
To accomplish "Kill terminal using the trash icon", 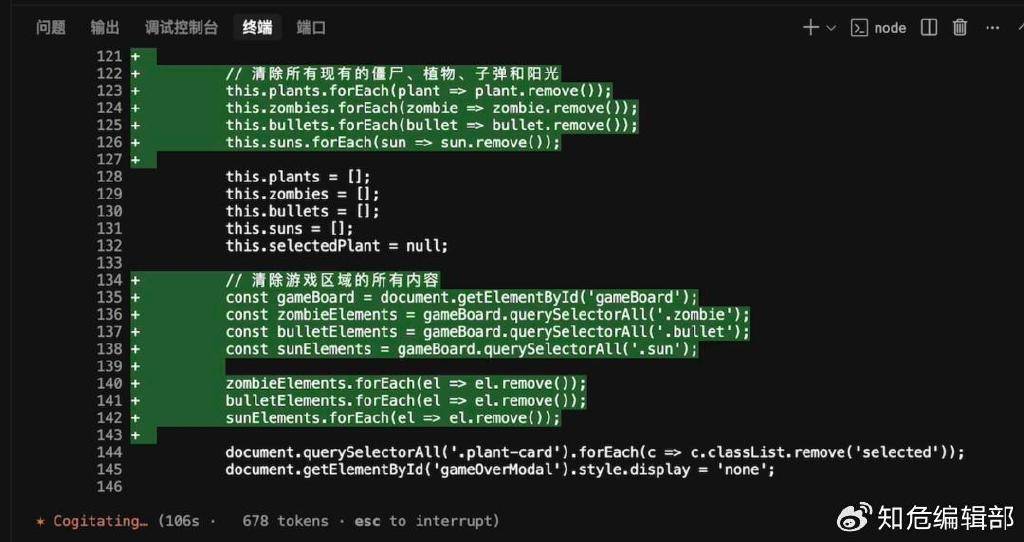I will [959, 27].
